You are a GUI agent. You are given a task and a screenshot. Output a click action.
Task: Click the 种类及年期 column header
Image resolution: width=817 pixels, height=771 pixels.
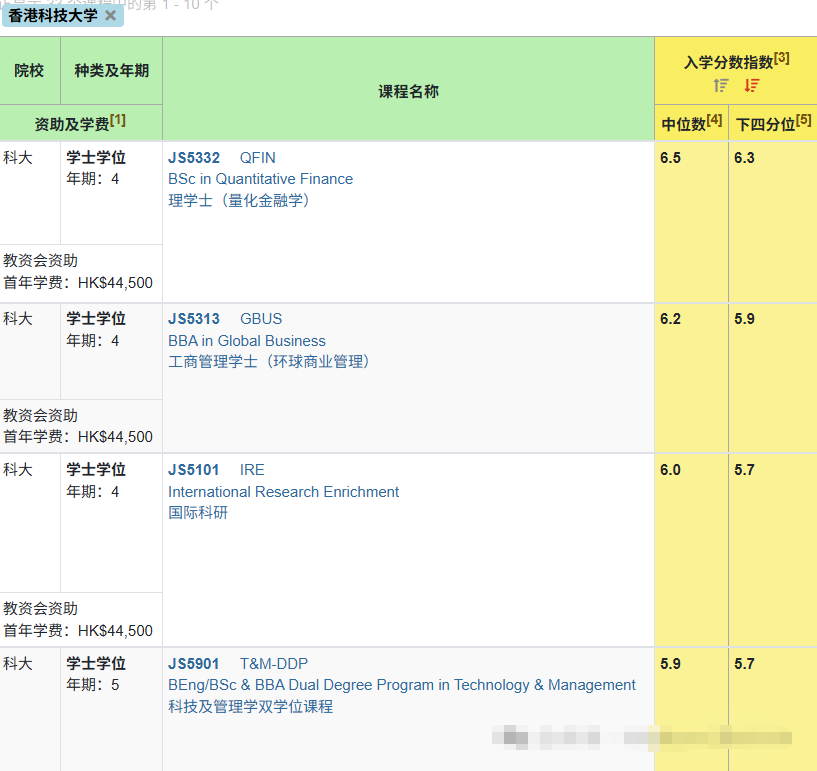click(x=112, y=70)
